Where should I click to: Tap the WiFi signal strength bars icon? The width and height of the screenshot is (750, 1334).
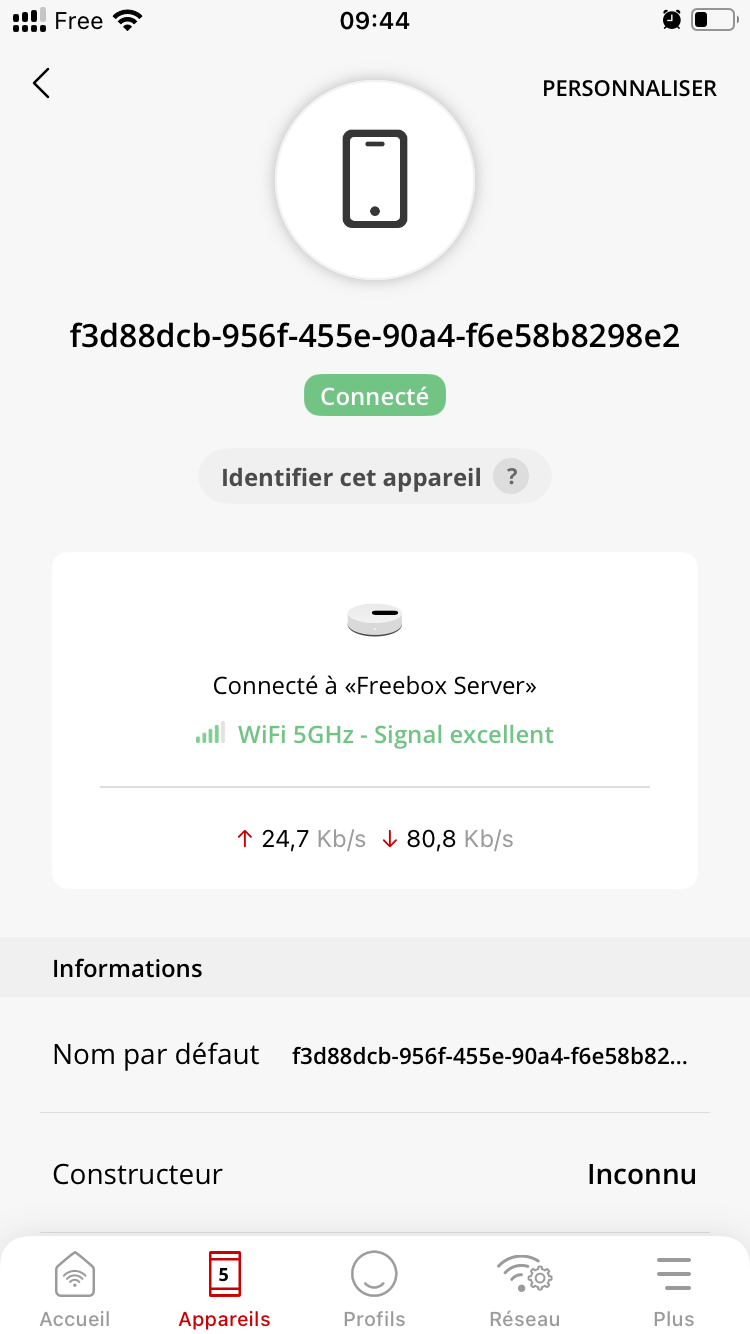coord(210,735)
